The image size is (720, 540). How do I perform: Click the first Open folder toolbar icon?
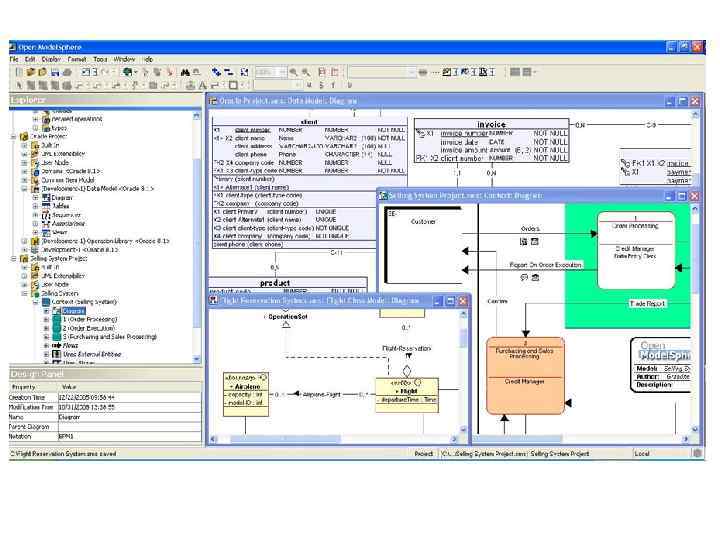click(31, 72)
